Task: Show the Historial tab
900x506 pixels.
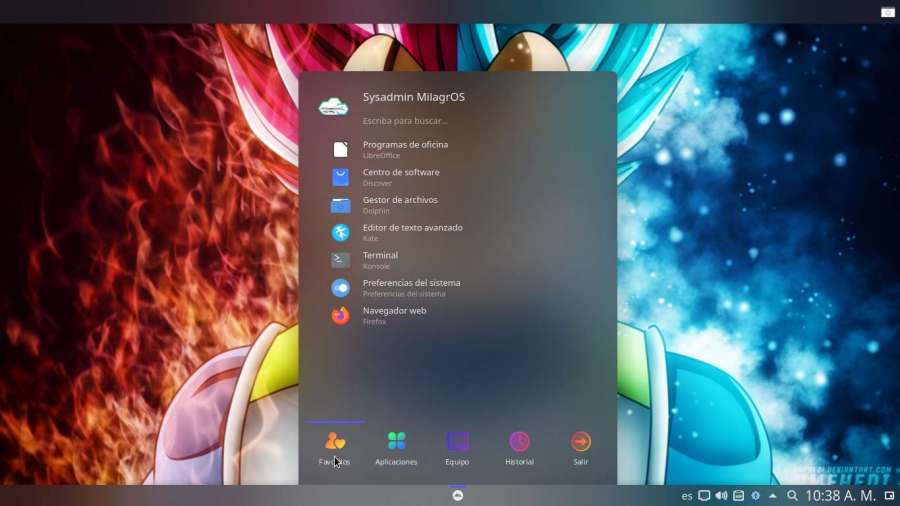Action: tap(519, 447)
